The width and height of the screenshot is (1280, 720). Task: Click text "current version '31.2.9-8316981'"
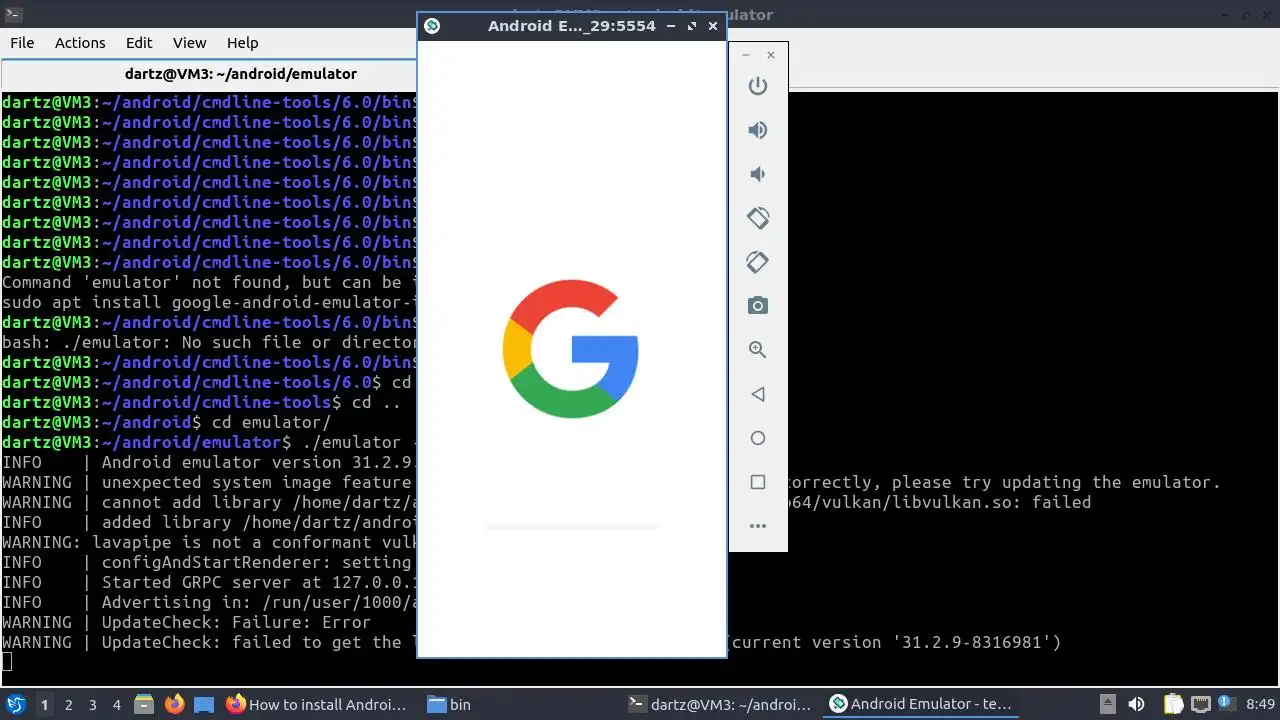(895, 642)
